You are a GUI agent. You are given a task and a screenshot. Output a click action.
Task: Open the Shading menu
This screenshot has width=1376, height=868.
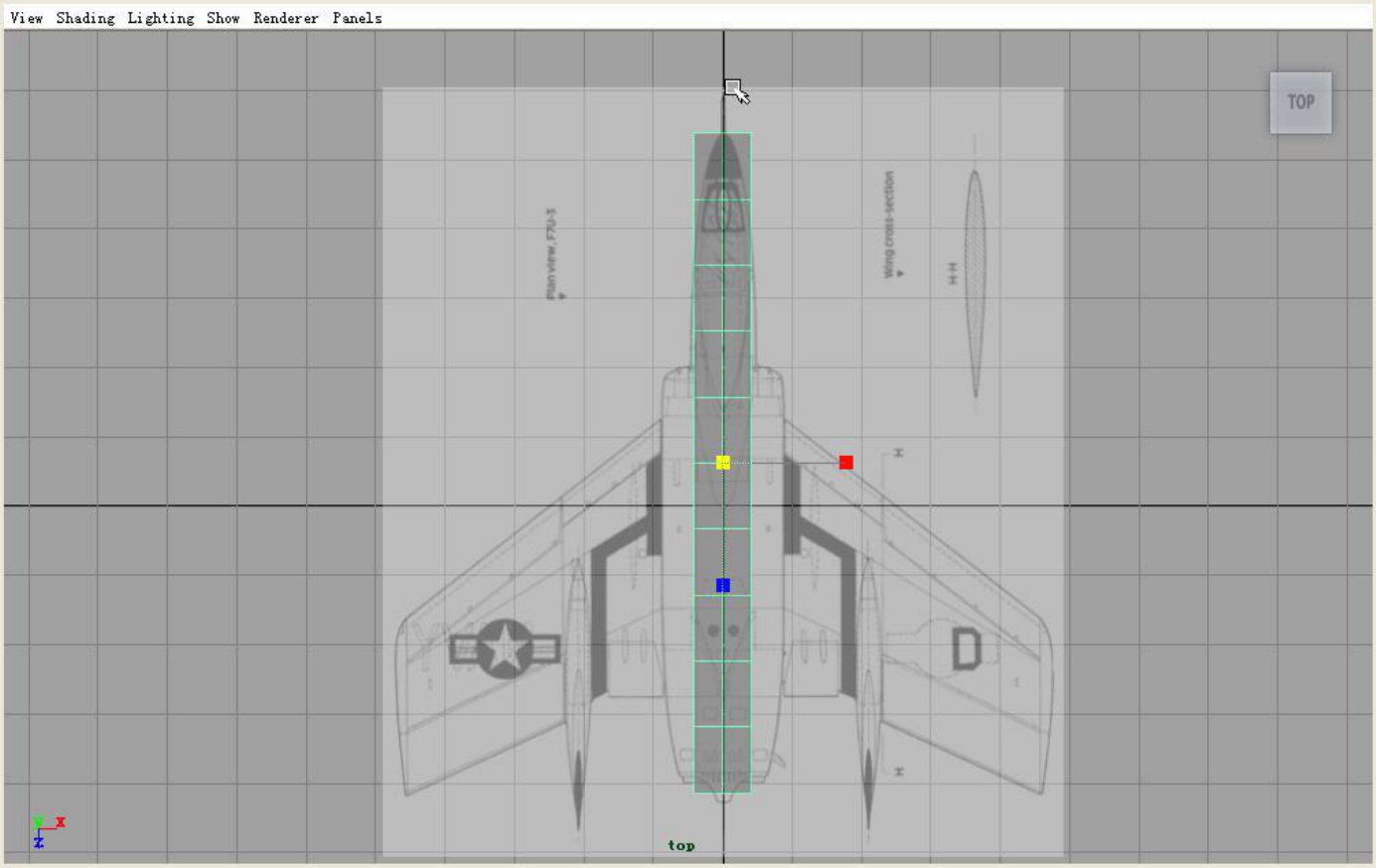pyautogui.click(x=85, y=18)
